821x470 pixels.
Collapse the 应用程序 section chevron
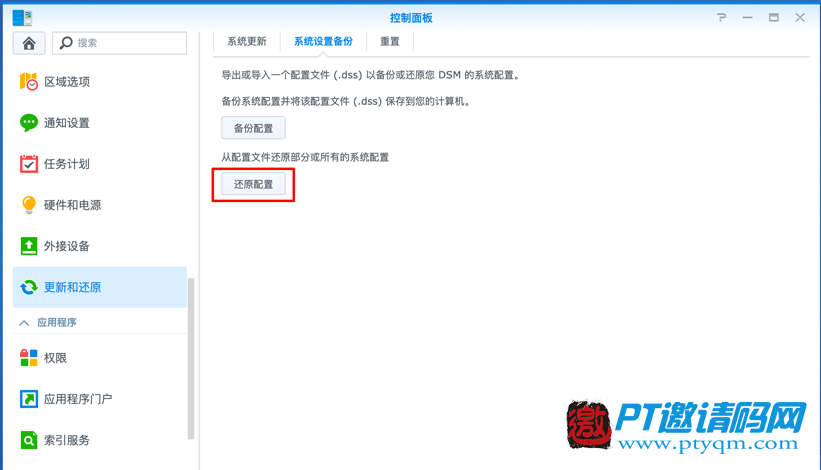click(x=25, y=323)
